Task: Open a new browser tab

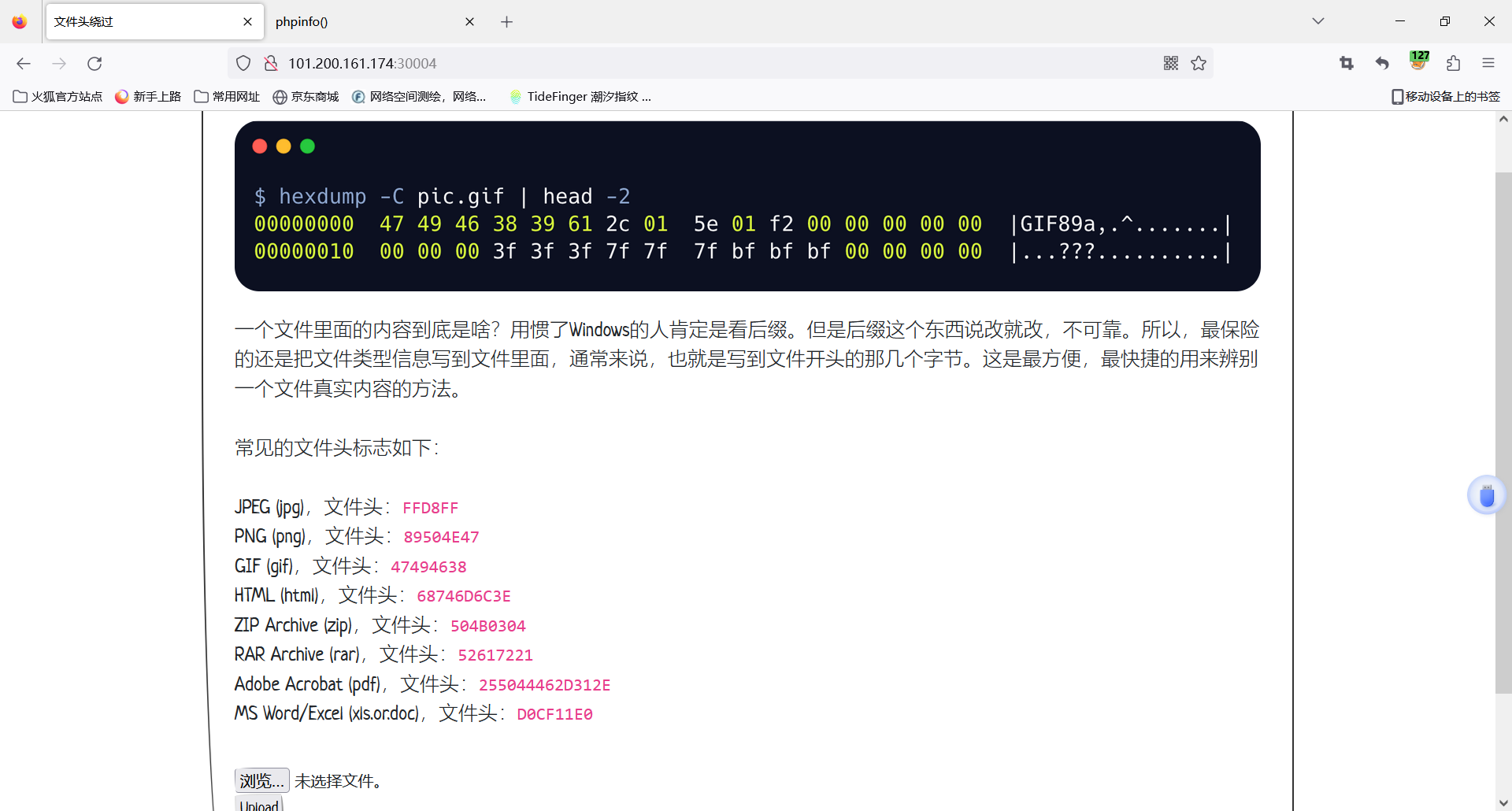Action: [x=506, y=22]
